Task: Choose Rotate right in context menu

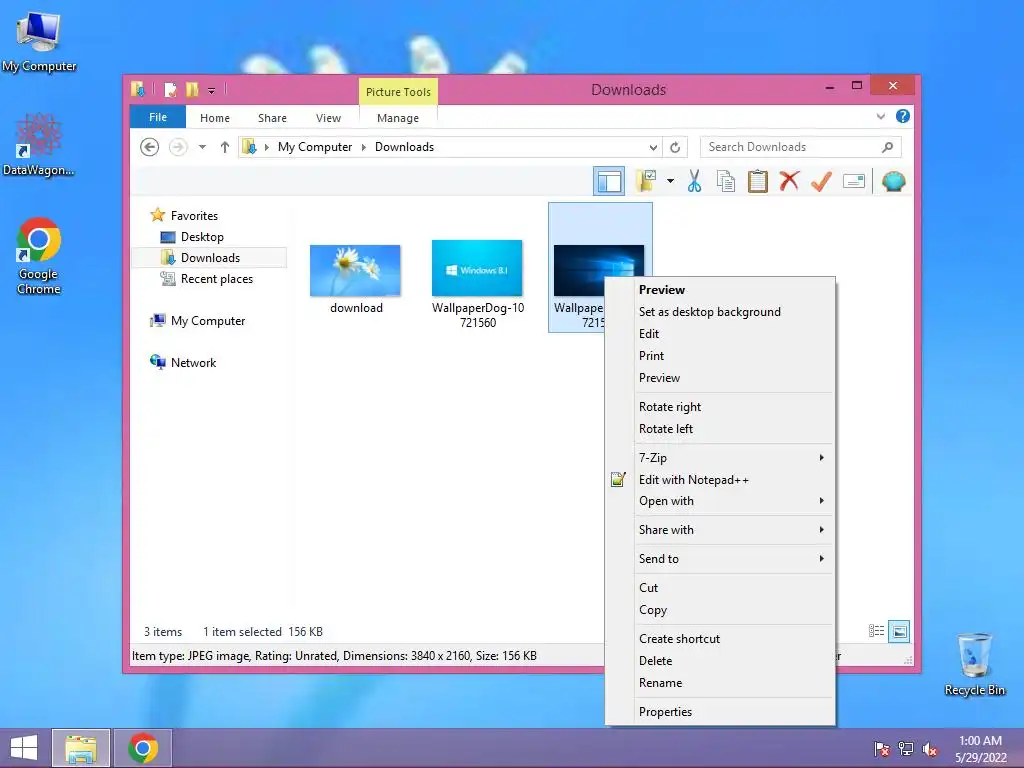Action: pos(669,406)
